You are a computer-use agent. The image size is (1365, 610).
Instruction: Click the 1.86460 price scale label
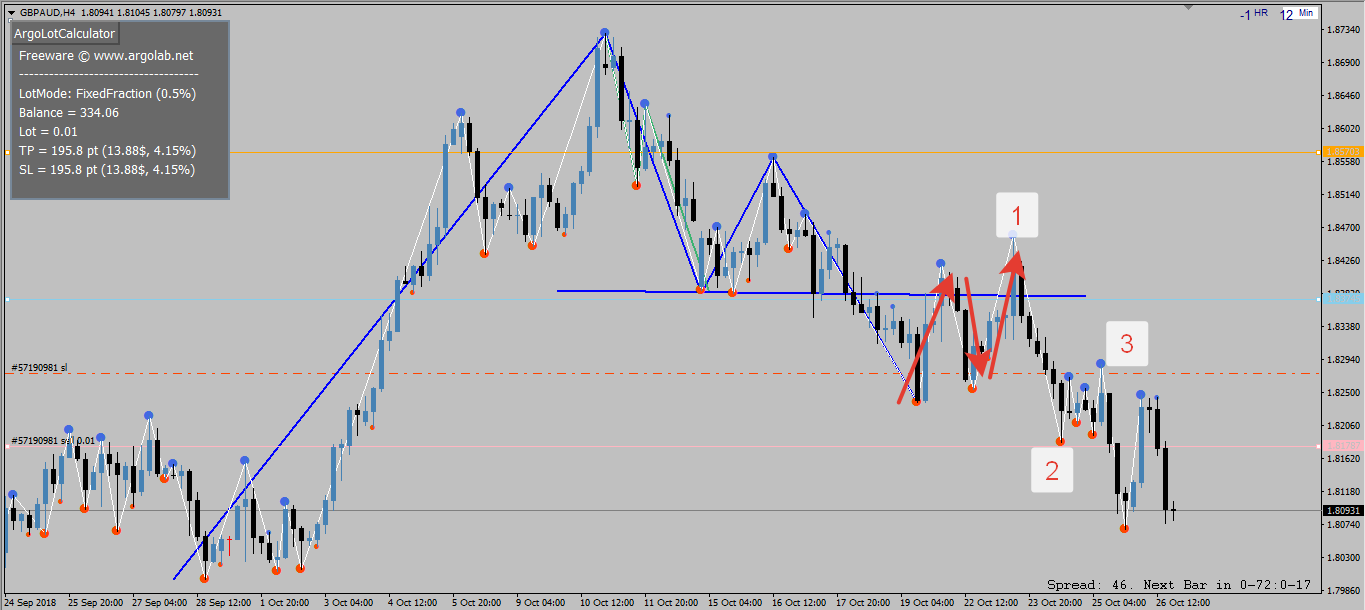point(1343,96)
